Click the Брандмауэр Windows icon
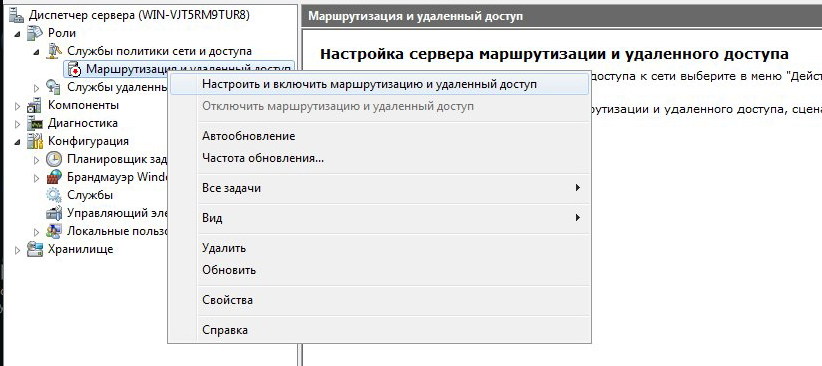 pyautogui.click(x=55, y=177)
